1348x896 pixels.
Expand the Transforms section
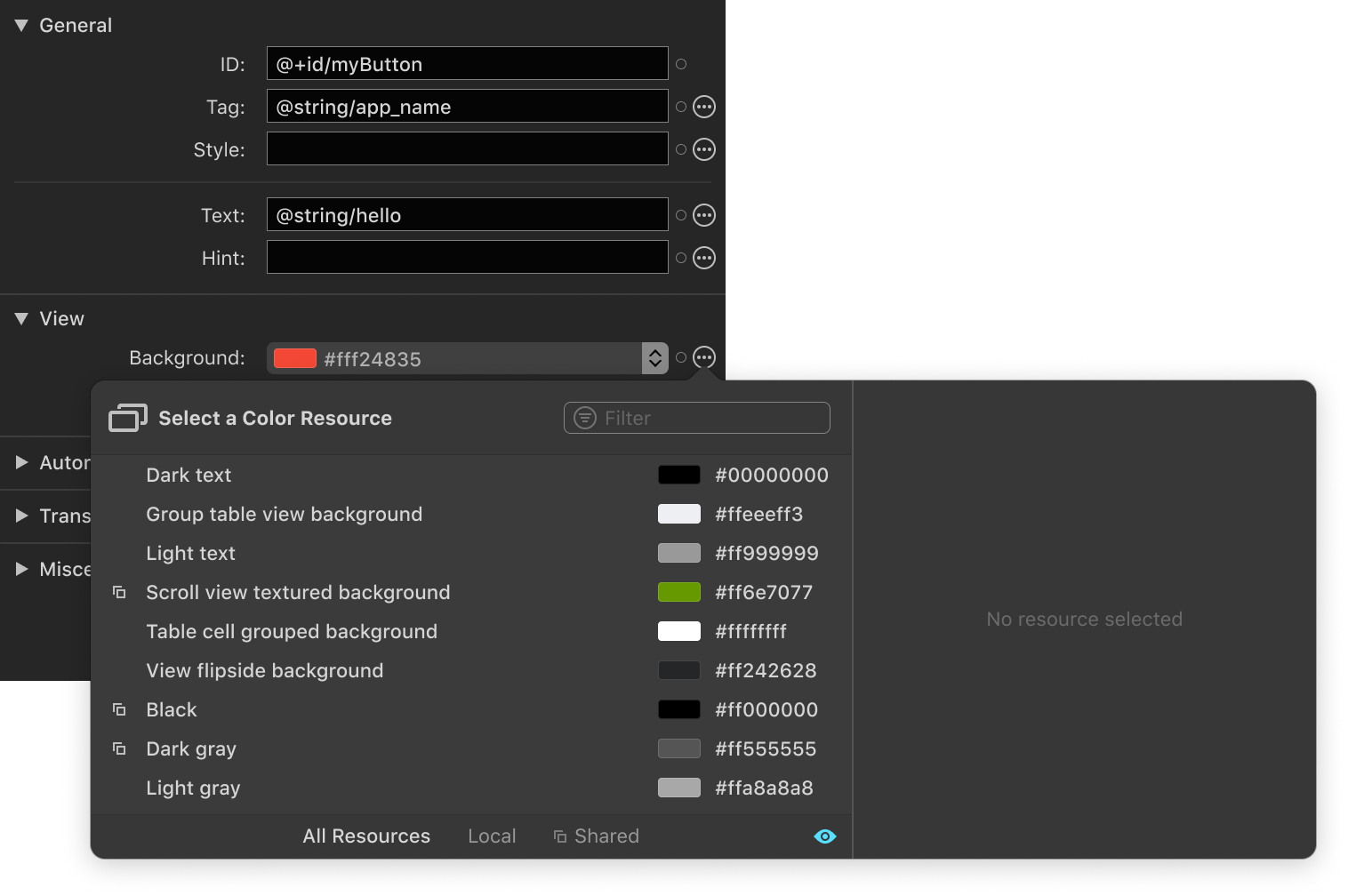point(20,516)
